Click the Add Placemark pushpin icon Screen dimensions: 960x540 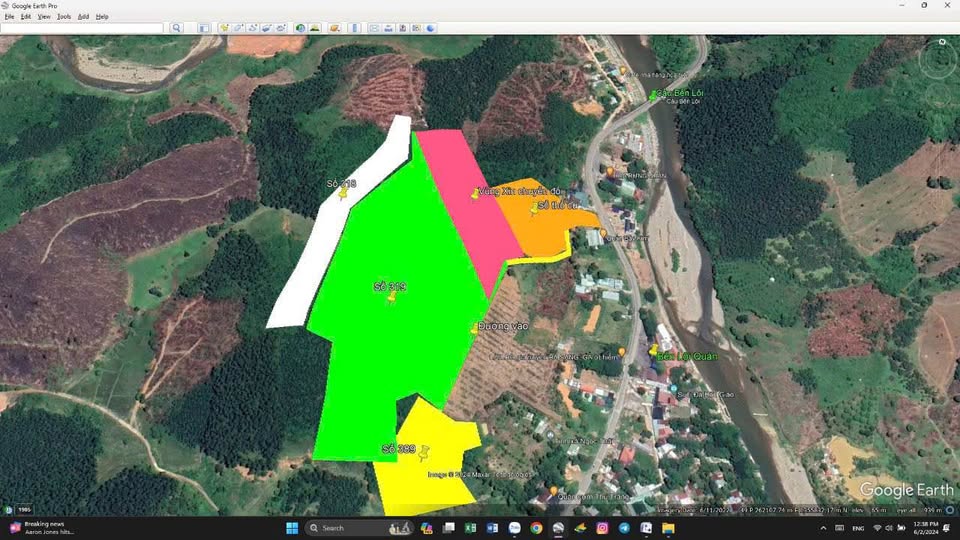click(x=224, y=28)
